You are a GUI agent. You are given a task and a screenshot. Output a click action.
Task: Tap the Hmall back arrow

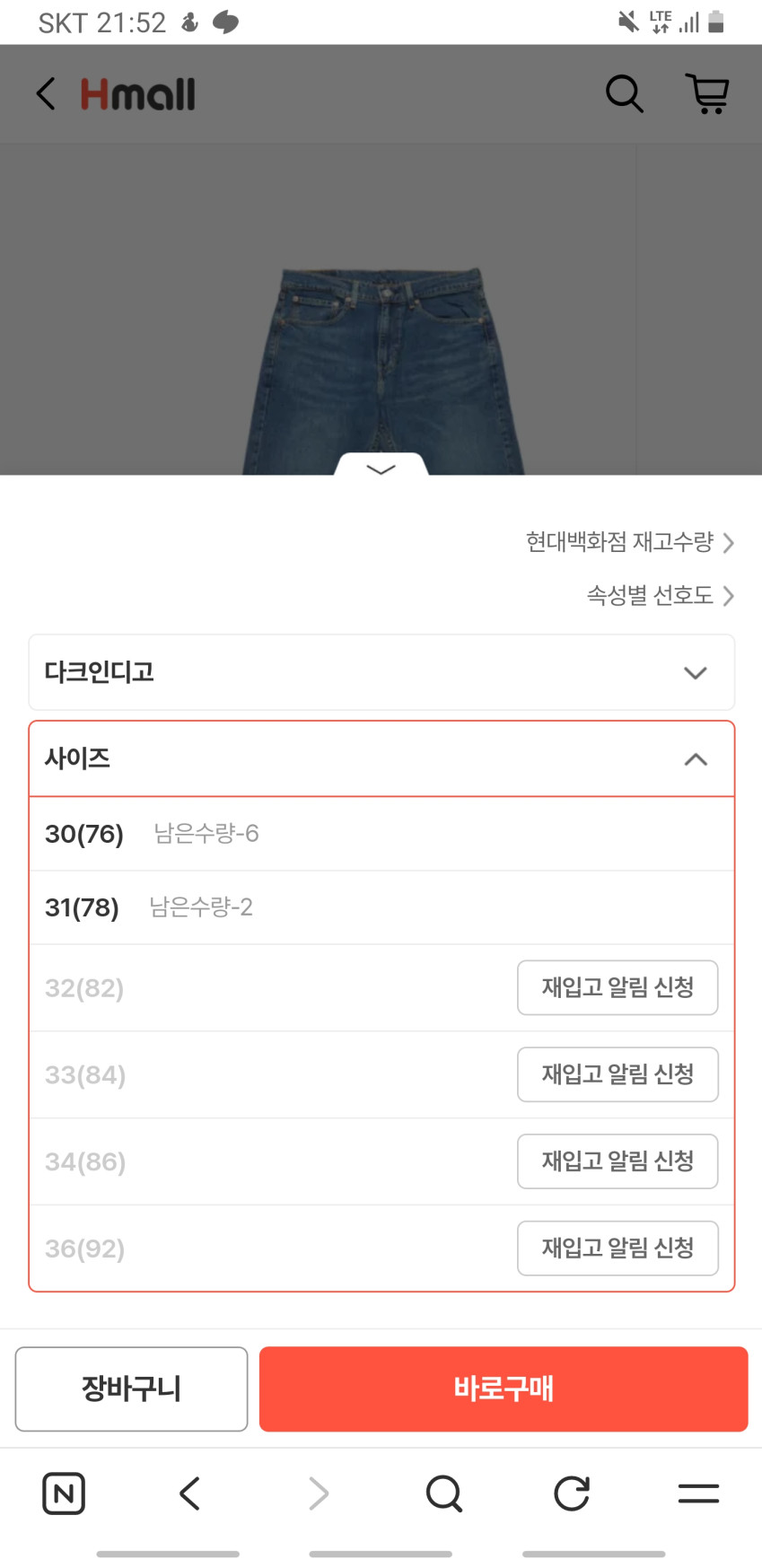click(x=46, y=93)
